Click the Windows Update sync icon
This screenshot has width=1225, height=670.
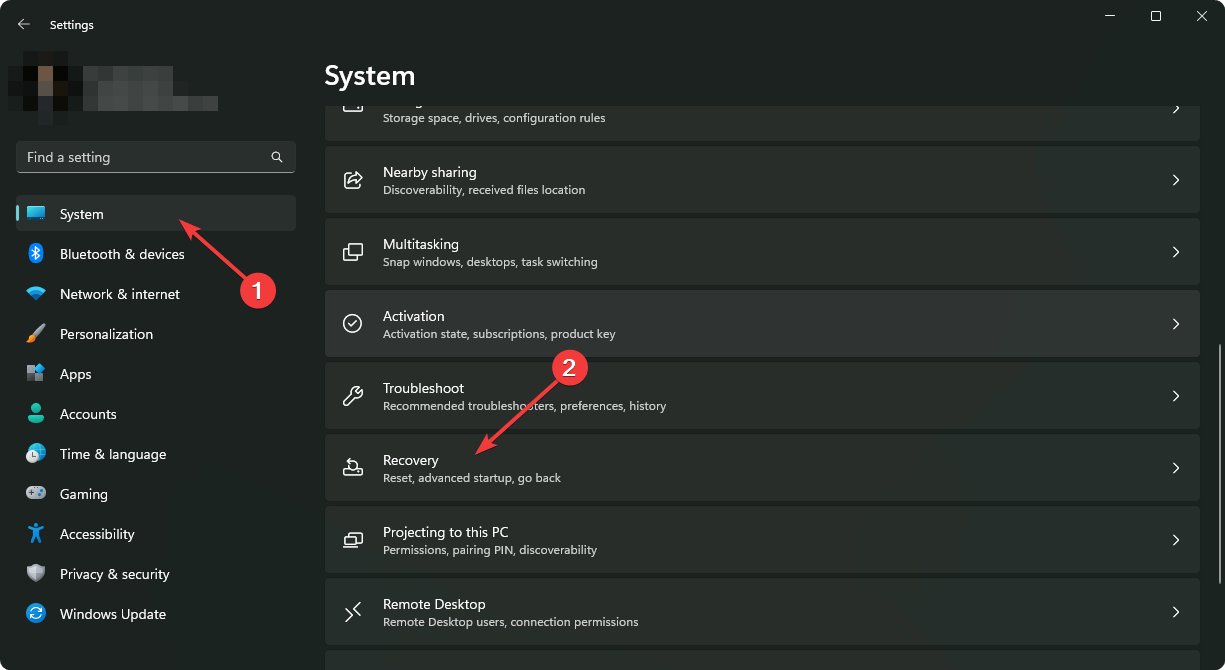36,614
